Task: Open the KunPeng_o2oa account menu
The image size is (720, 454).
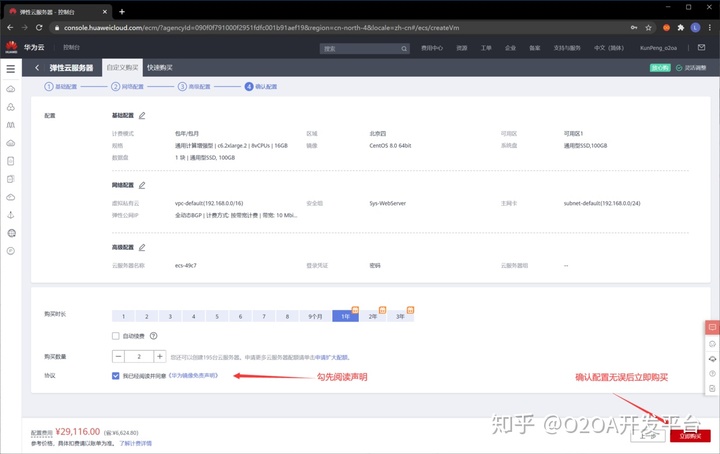Action: pyautogui.click(x=658, y=48)
